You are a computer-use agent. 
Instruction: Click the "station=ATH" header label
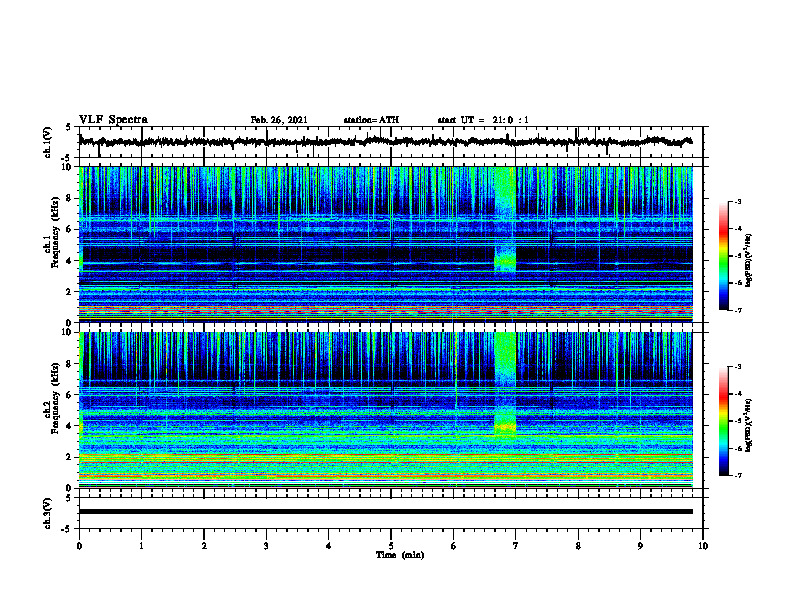tap(371, 120)
